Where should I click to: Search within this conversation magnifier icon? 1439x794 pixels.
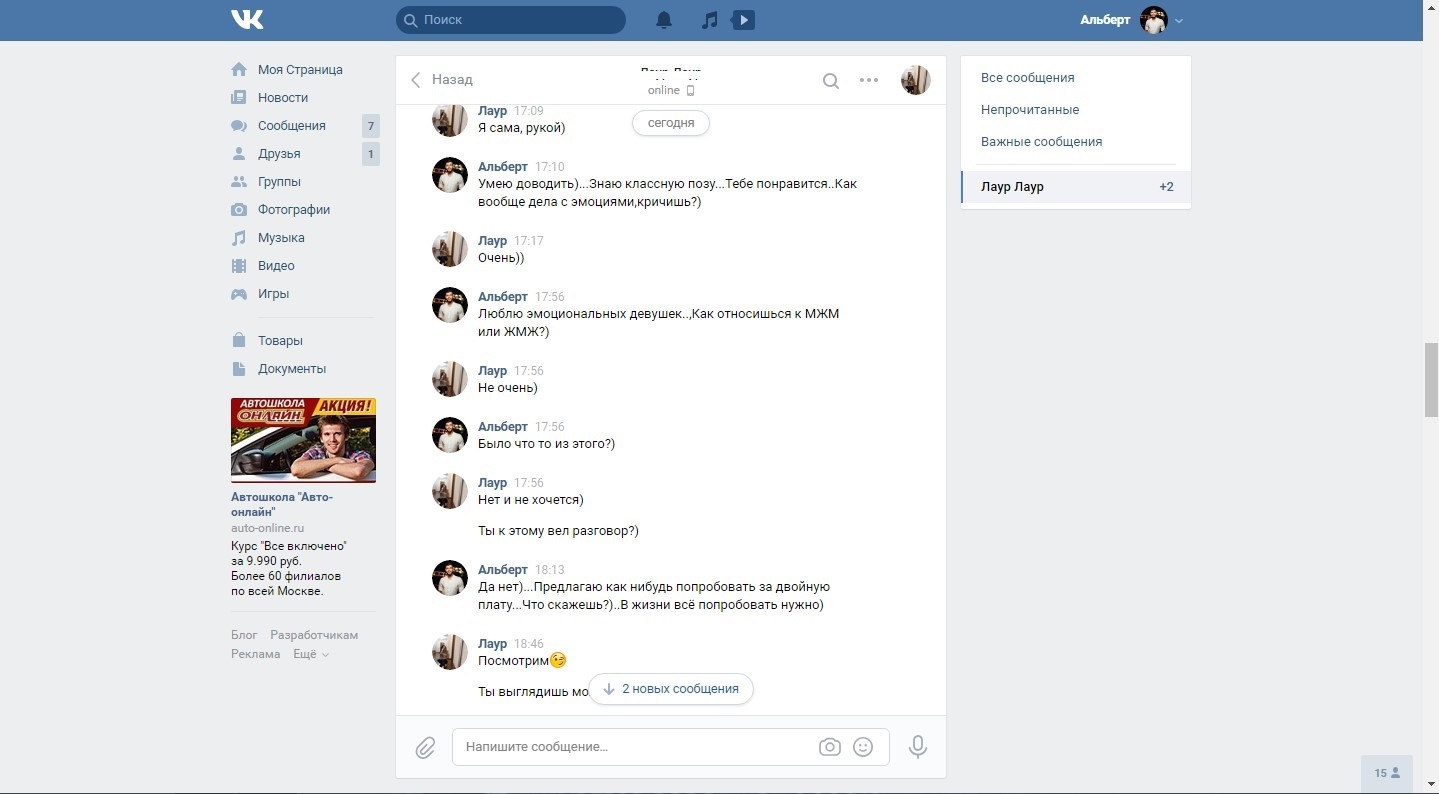point(831,81)
